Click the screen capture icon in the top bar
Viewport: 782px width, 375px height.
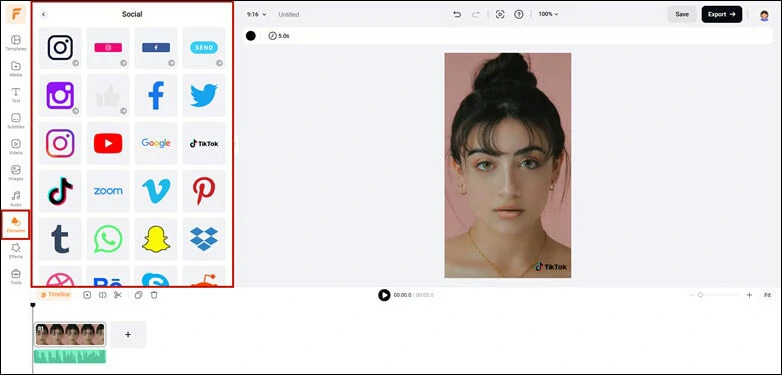[500, 14]
